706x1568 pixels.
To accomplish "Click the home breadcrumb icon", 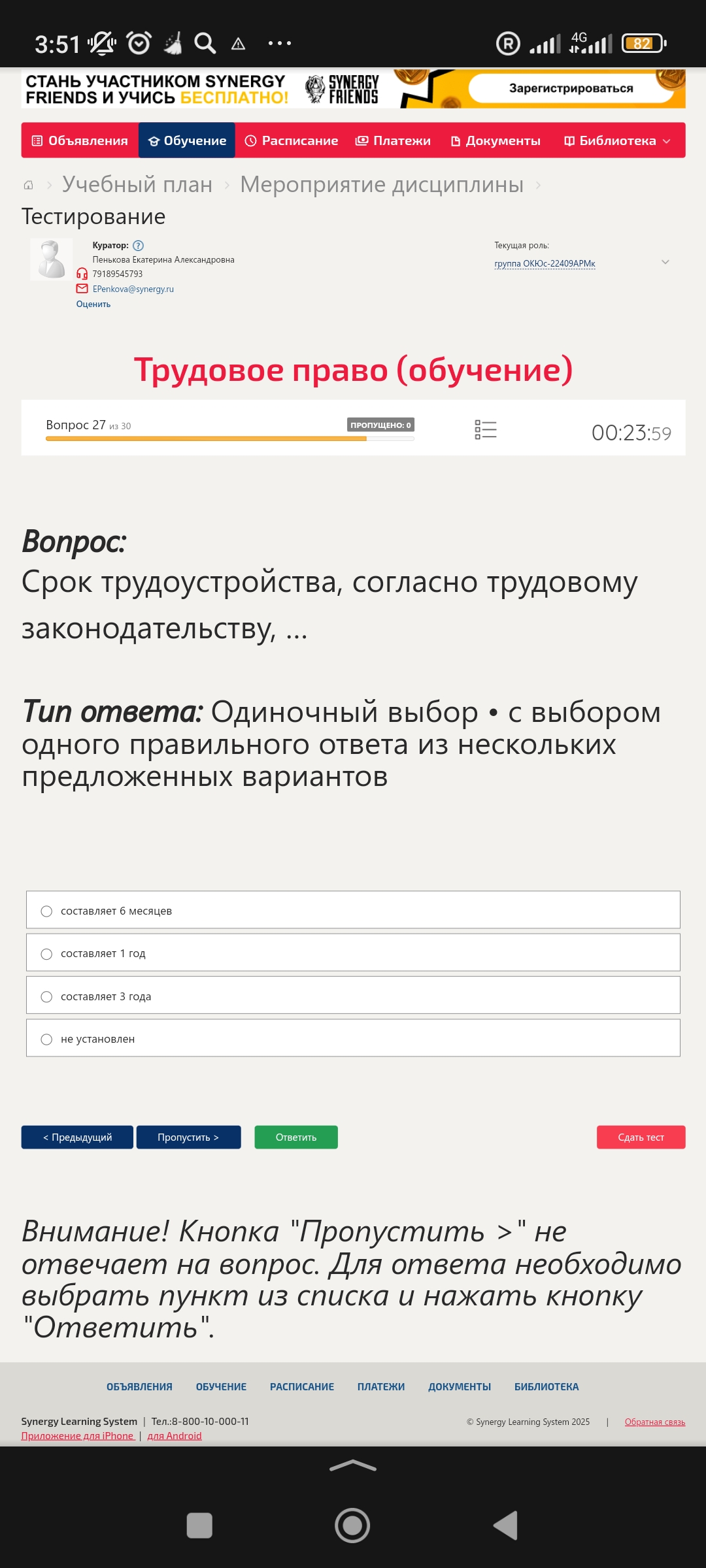I will click(28, 186).
